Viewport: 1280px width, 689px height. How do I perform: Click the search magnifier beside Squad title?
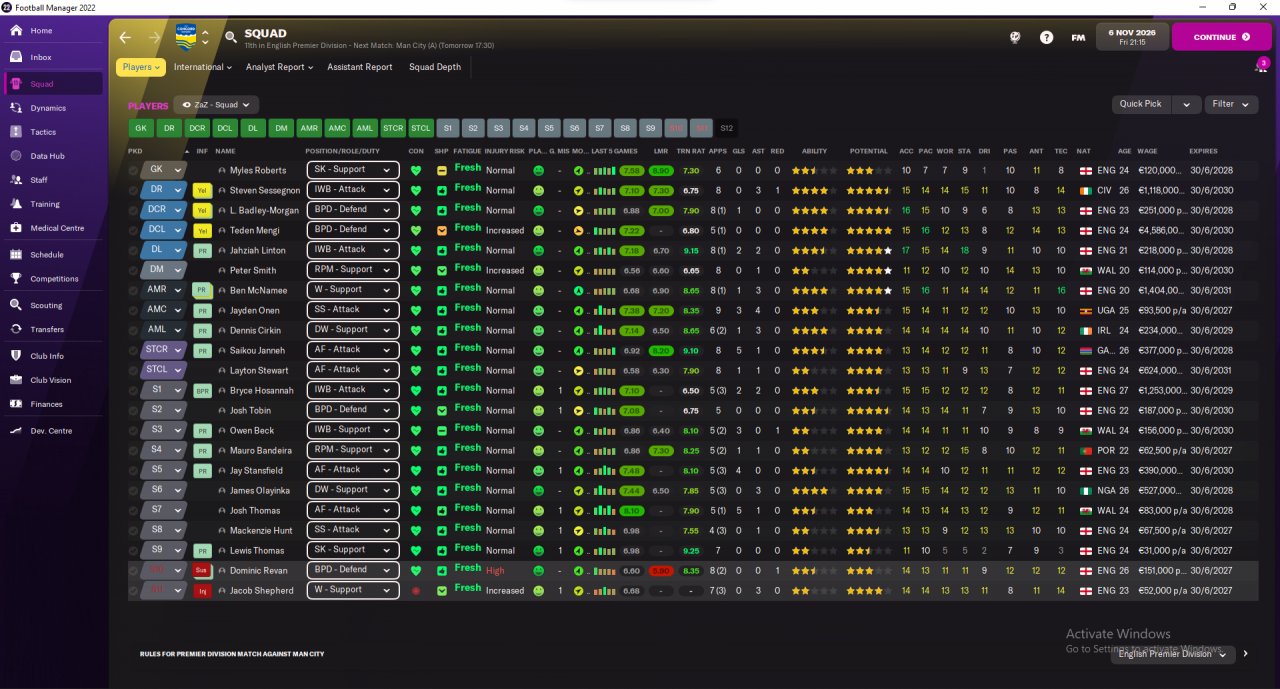tap(231, 38)
